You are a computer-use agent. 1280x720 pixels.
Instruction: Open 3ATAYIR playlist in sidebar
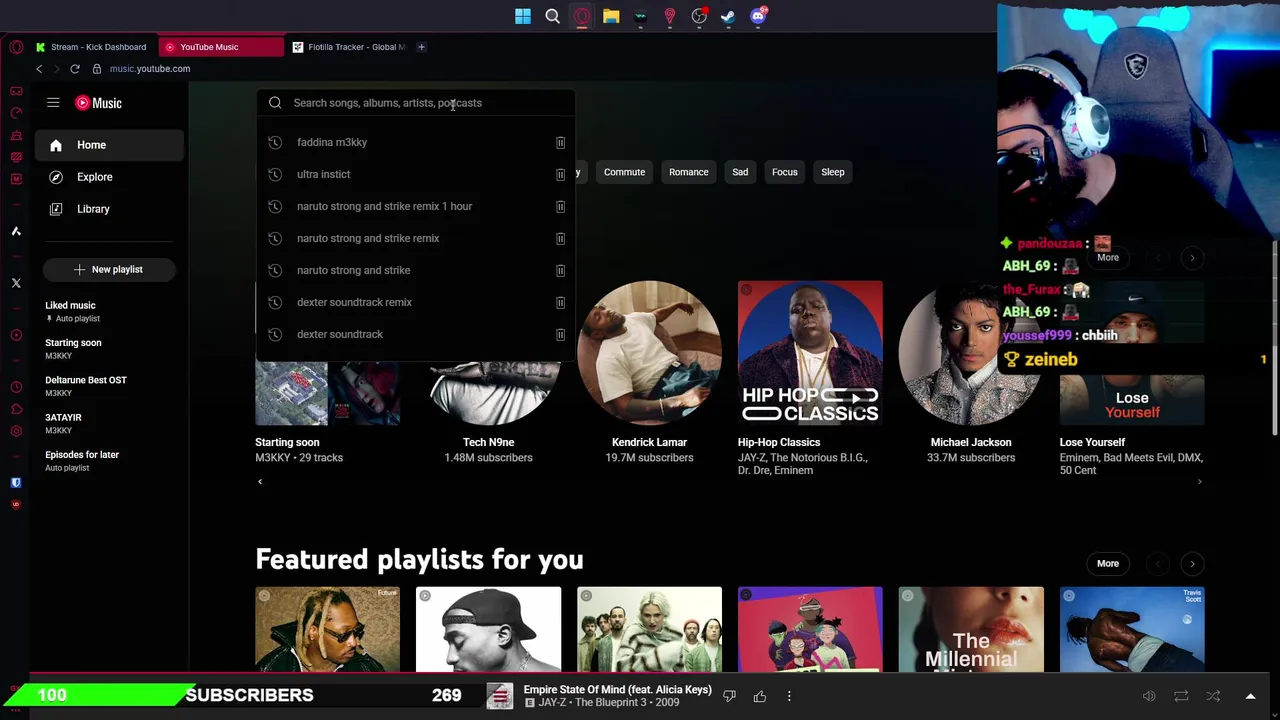[110, 423]
